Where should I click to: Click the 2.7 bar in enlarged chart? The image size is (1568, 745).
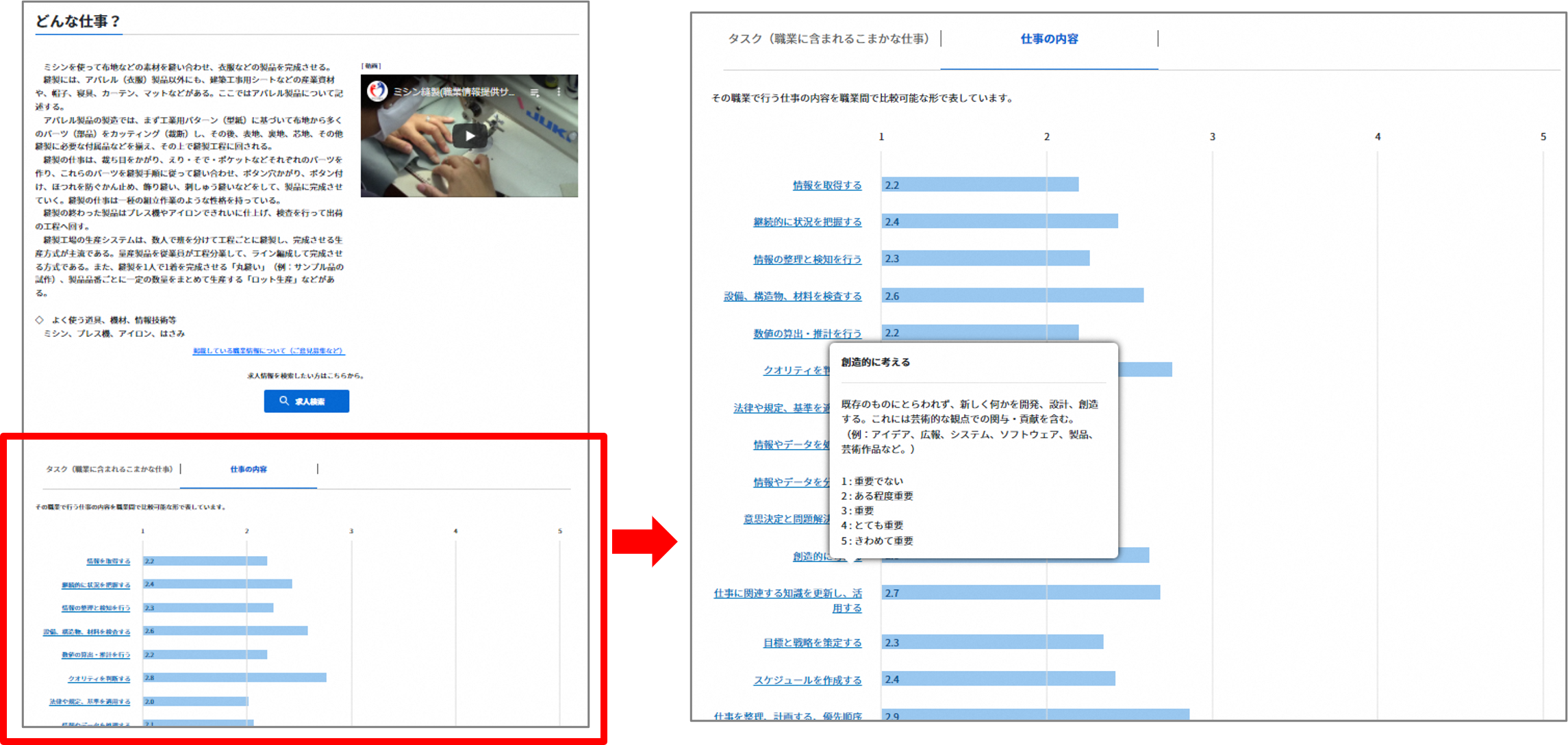[x=1020, y=592]
